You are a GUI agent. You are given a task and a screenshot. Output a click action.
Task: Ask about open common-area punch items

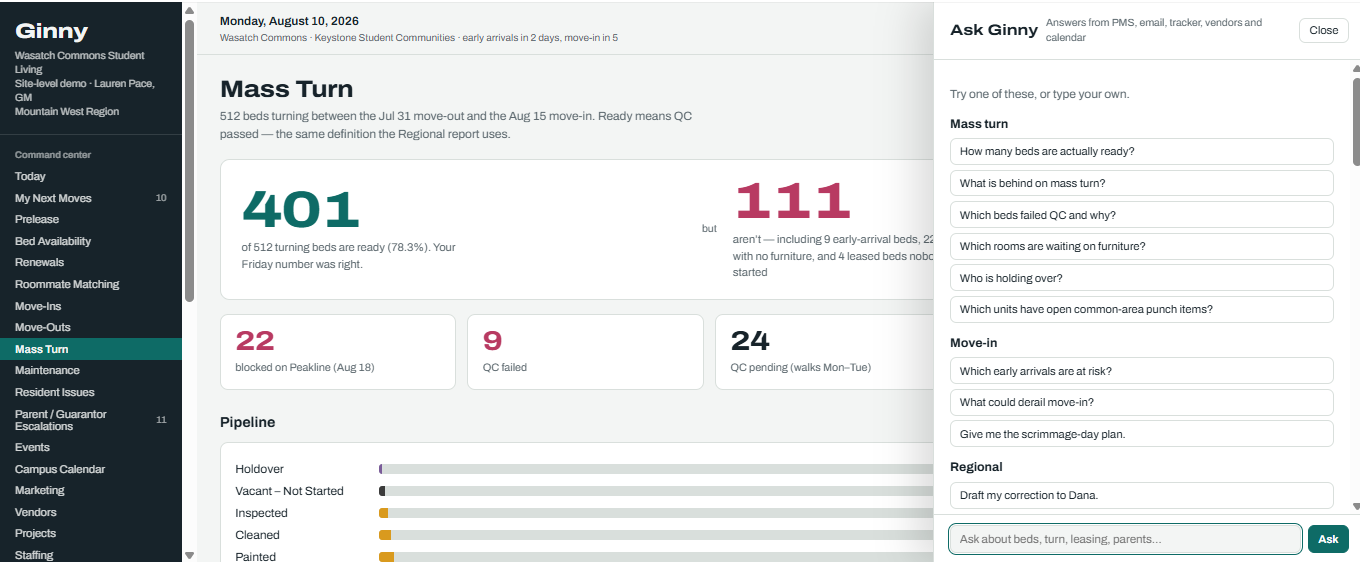coord(1141,309)
